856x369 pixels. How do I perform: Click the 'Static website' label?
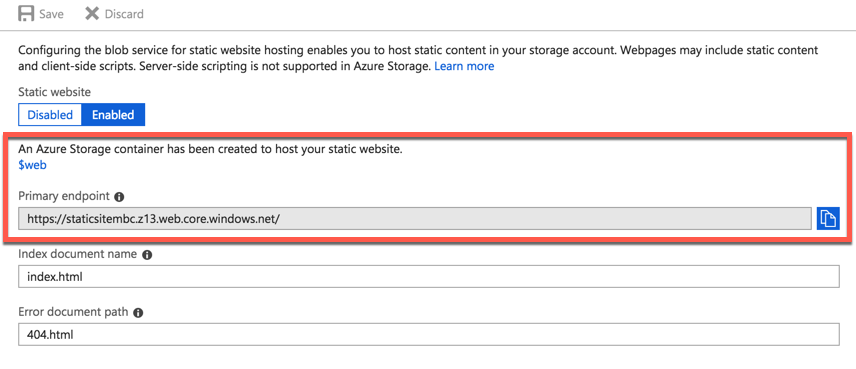55,92
